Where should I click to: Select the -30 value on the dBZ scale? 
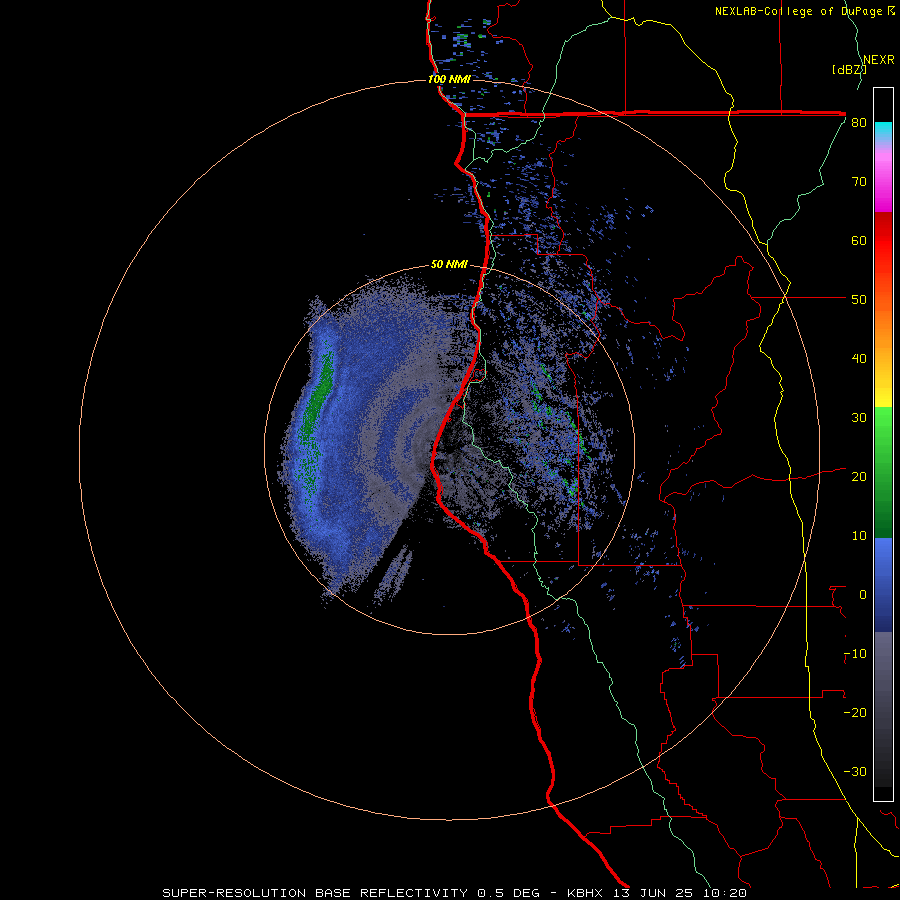(855, 771)
